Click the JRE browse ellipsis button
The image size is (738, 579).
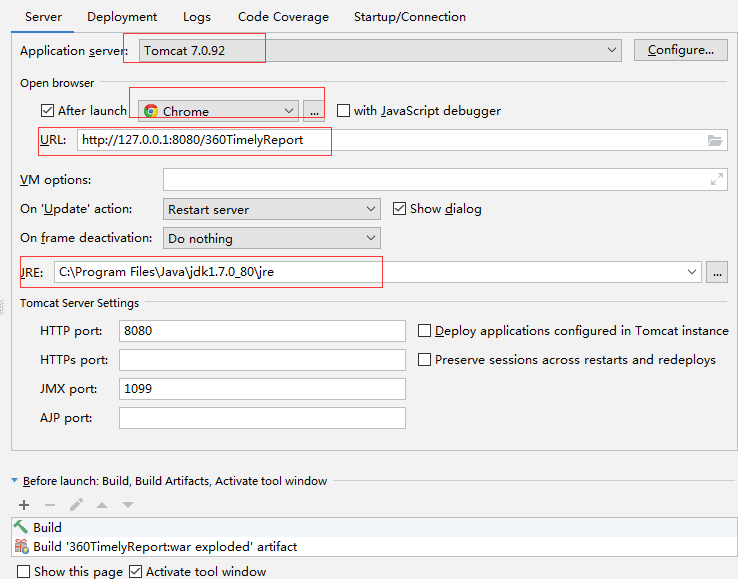click(x=717, y=272)
